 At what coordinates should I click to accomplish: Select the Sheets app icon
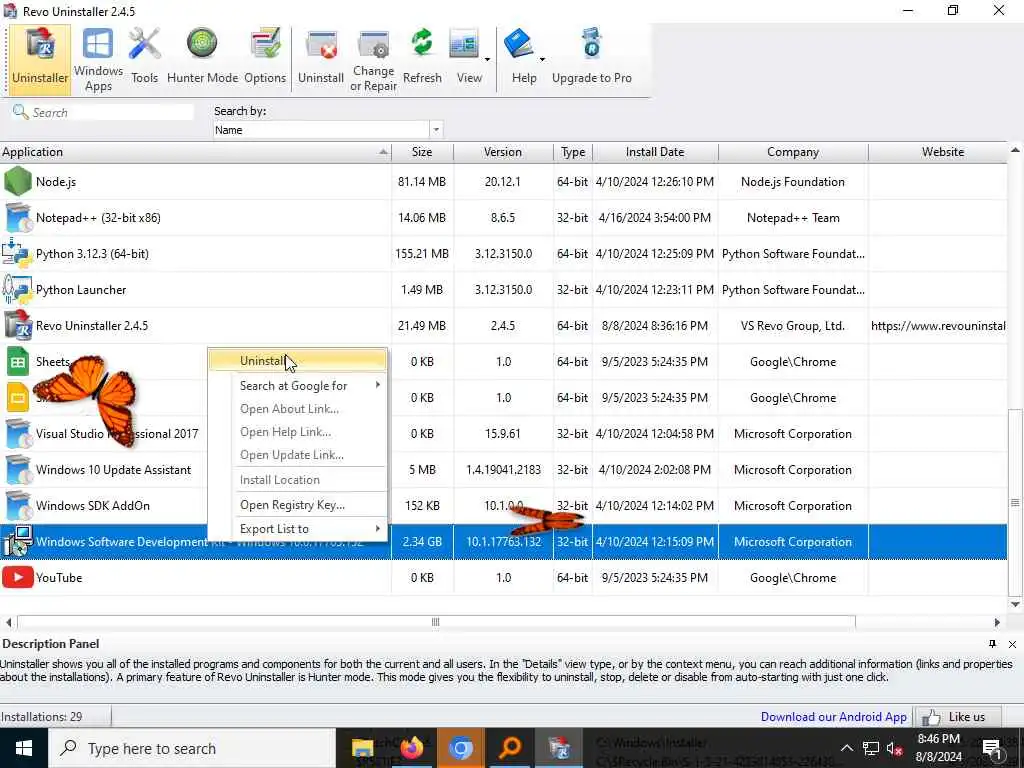(18, 361)
